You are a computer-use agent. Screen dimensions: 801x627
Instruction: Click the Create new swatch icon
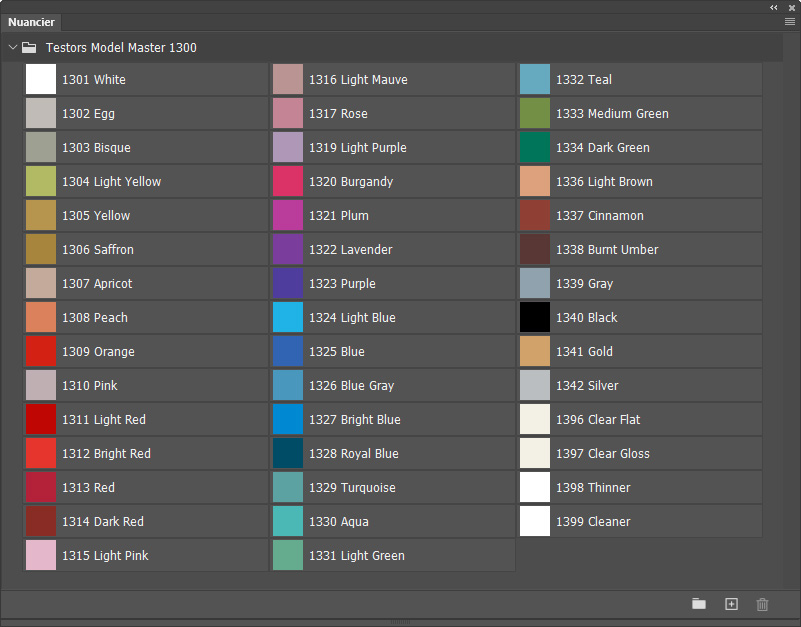pyautogui.click(x=731, y=604)
